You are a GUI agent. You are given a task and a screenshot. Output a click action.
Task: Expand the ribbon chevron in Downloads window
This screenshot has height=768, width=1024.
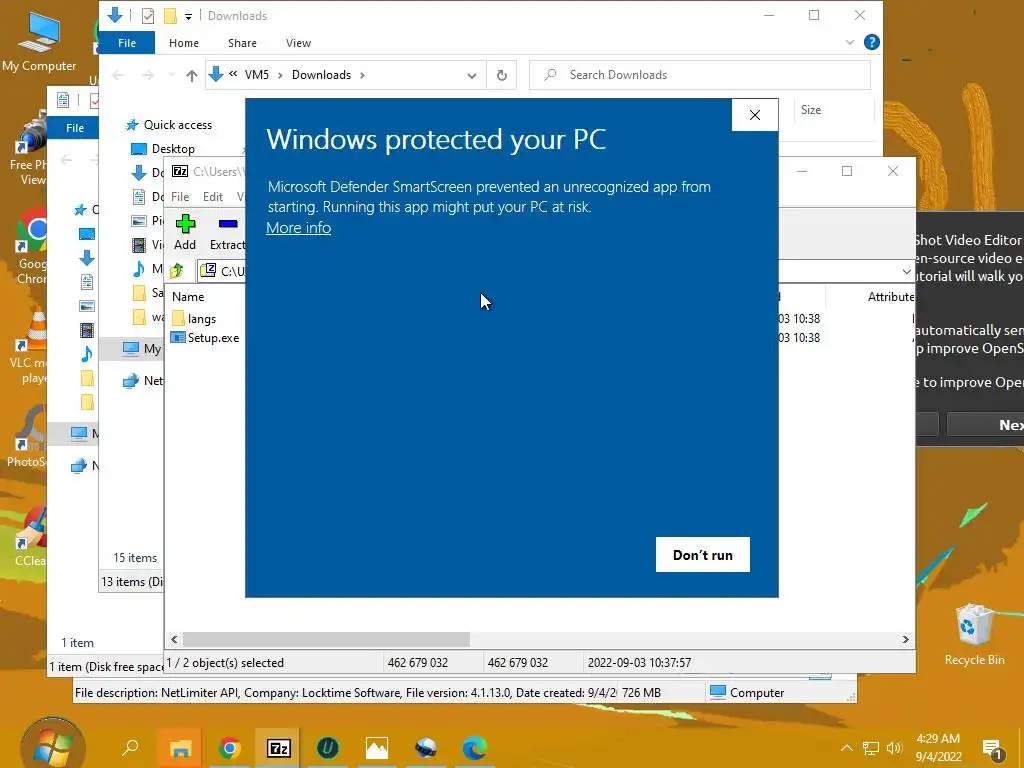pos(849,42)
